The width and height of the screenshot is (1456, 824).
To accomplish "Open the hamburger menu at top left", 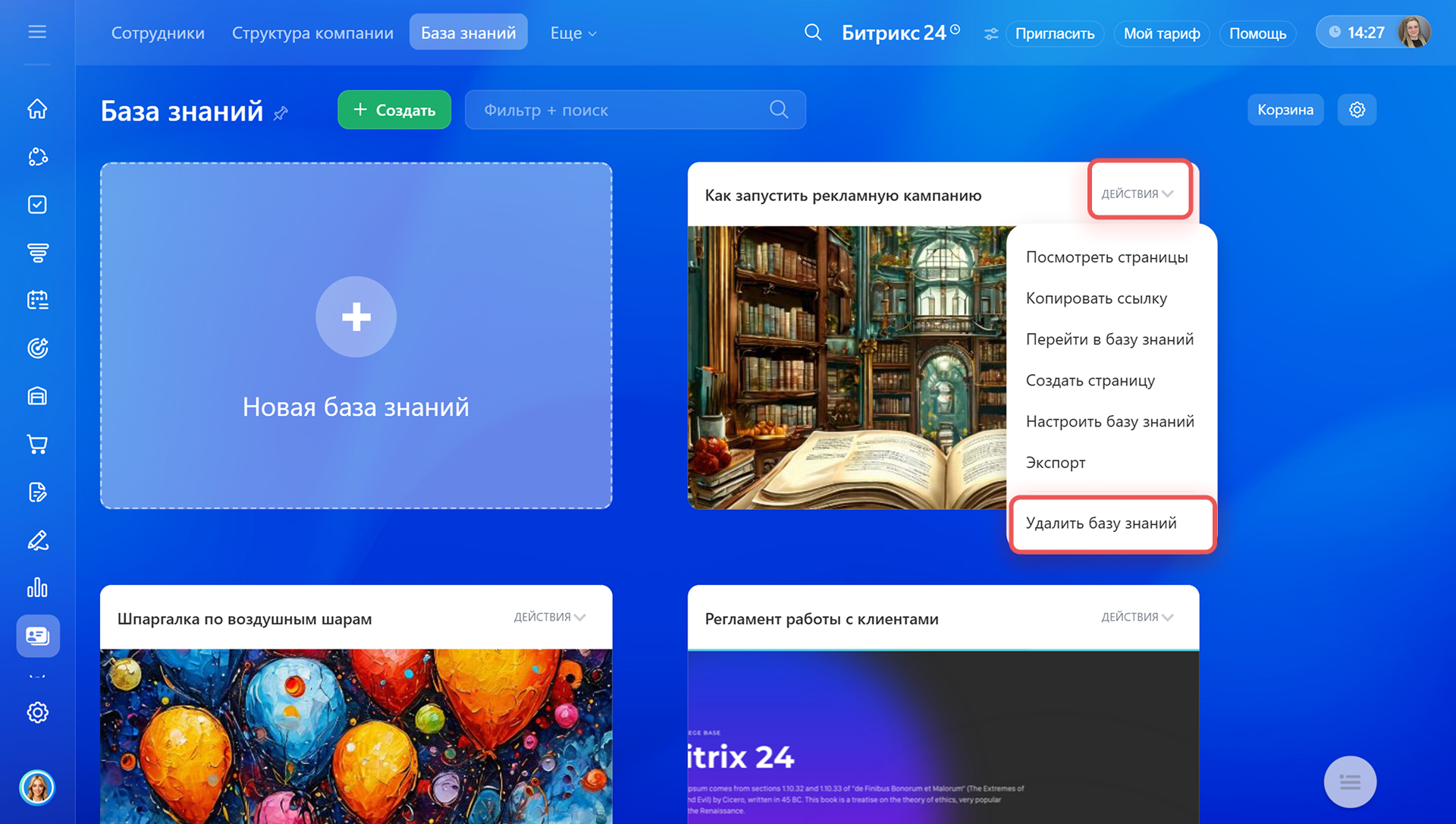I will (x=37, y=32).
